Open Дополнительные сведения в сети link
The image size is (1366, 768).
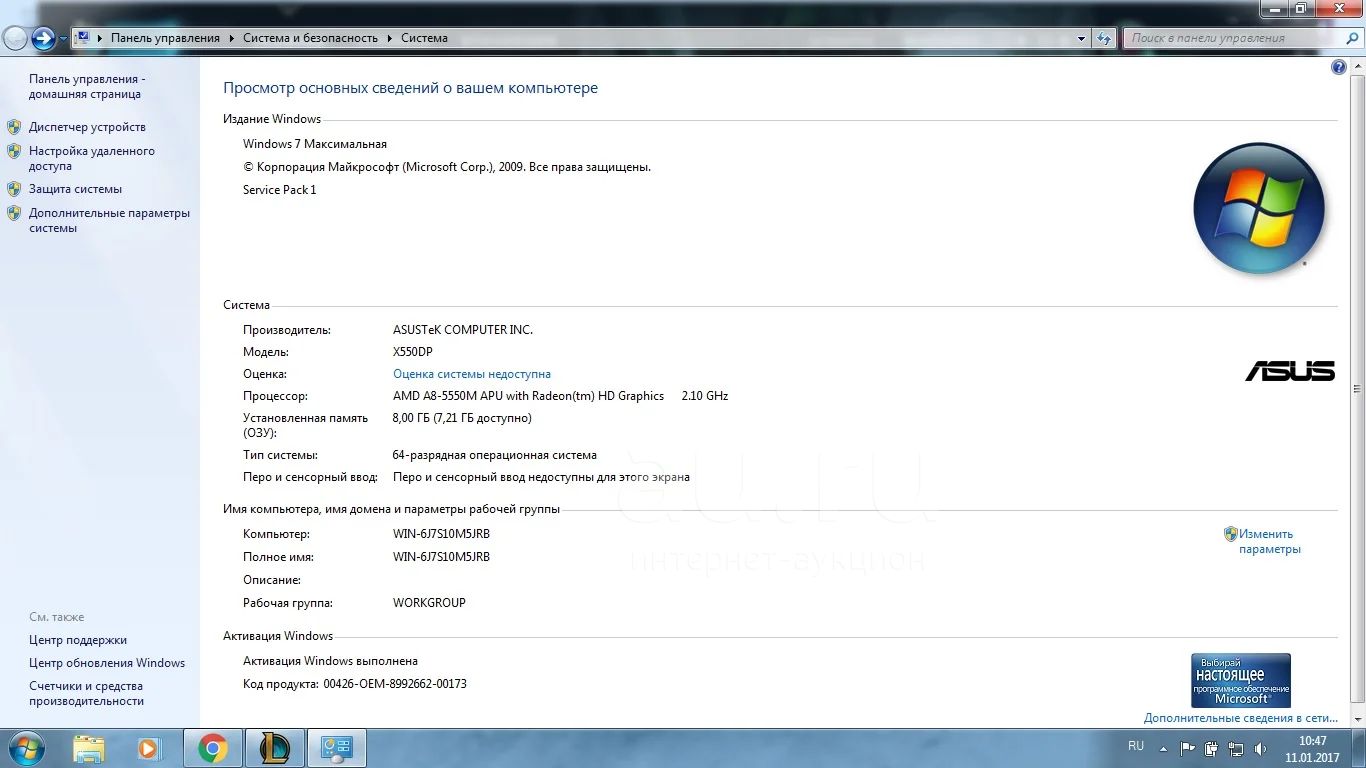[1241, 718]
